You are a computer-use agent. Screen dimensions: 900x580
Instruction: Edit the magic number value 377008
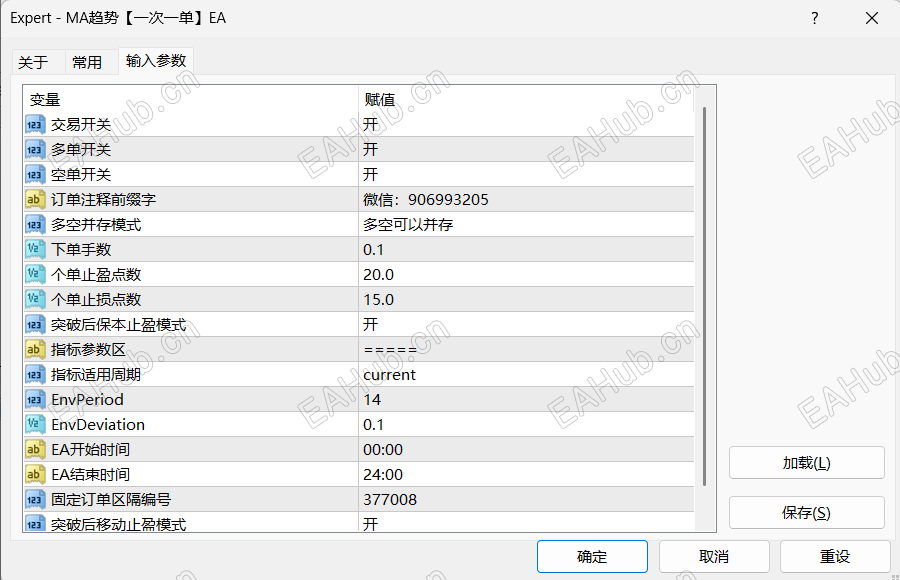[x=526, y=499]
